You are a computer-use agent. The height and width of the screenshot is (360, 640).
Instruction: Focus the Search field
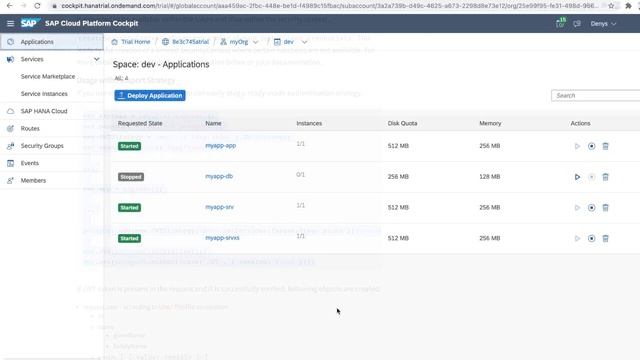(596, 96)
